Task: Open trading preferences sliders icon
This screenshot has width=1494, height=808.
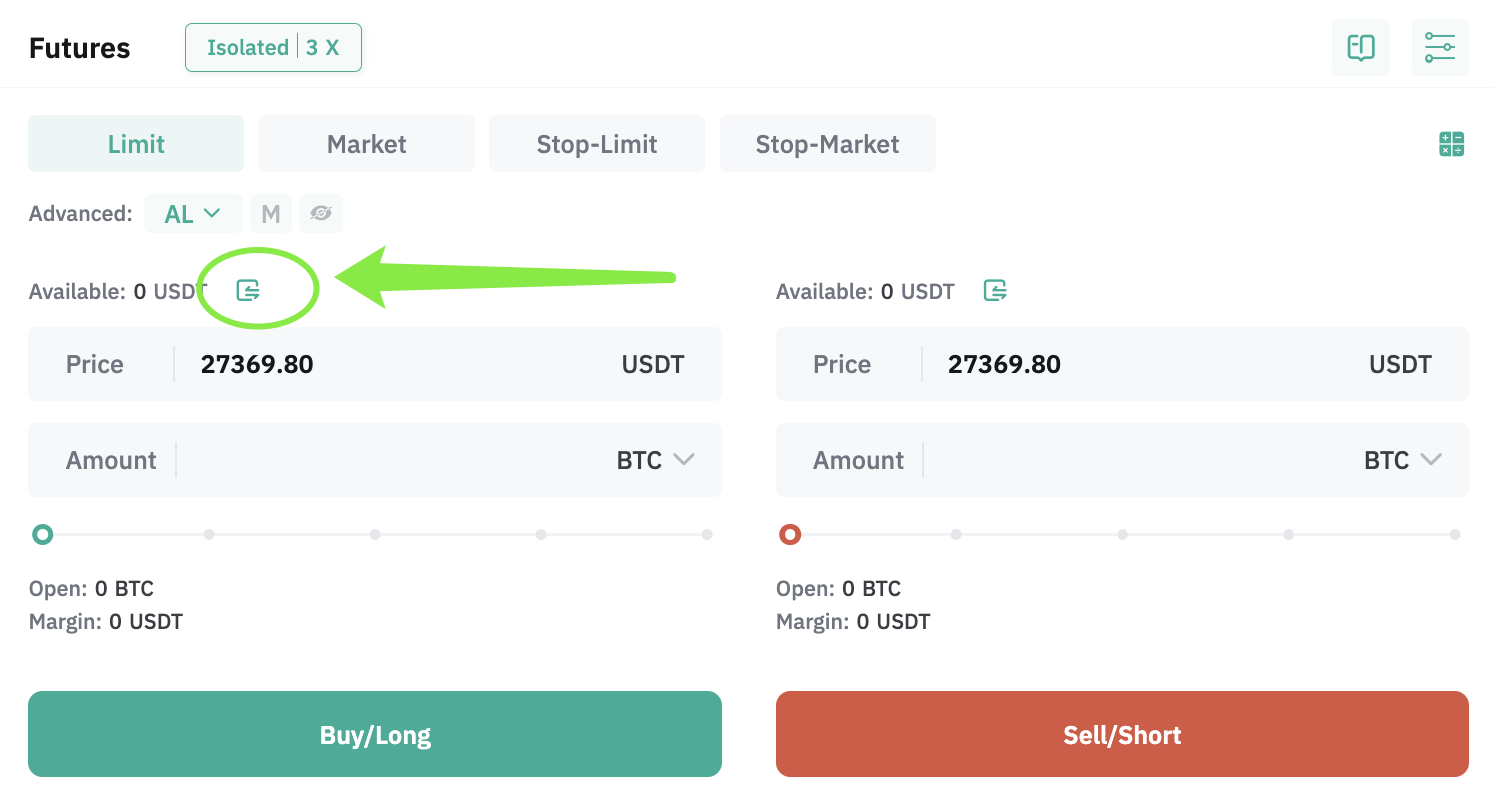Action: pyautogui.click(x=1440, y=47)
